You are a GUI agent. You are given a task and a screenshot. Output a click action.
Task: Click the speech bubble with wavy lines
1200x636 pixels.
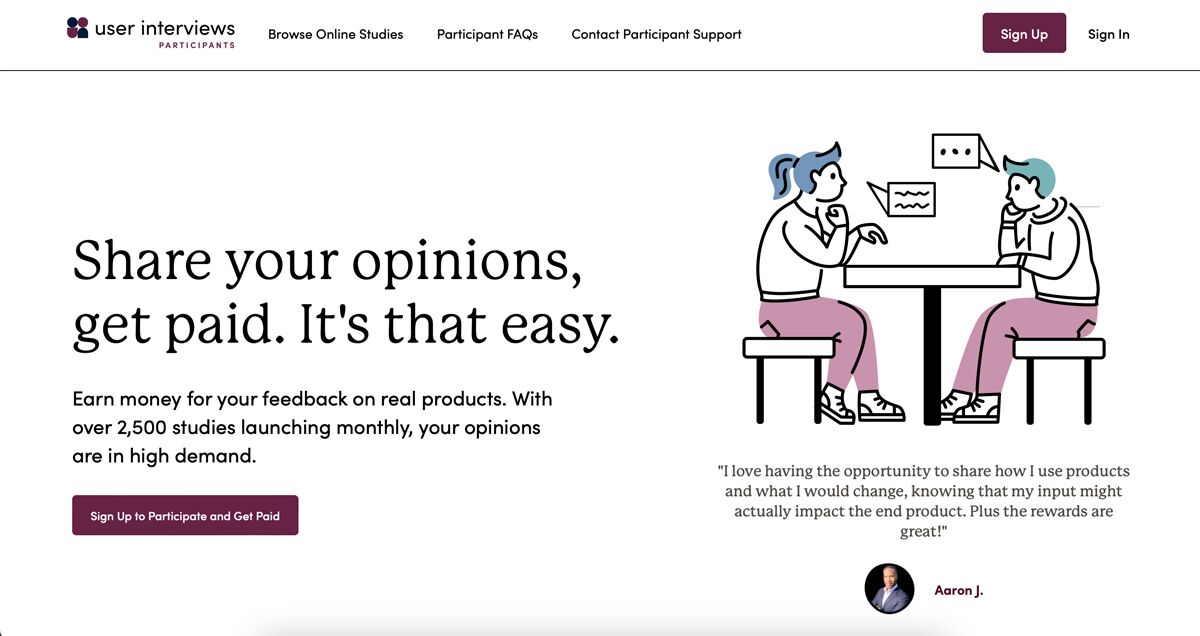[909, 198]
